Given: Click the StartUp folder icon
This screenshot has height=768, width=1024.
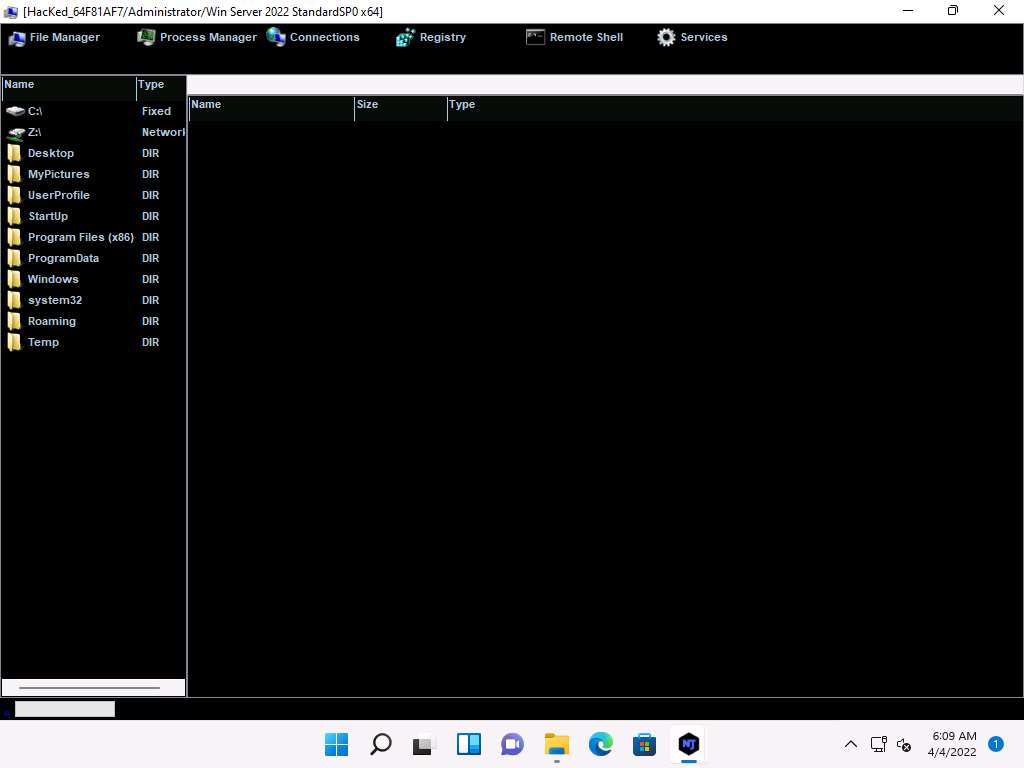Looking at the screenshot, I should coord(15,216).
